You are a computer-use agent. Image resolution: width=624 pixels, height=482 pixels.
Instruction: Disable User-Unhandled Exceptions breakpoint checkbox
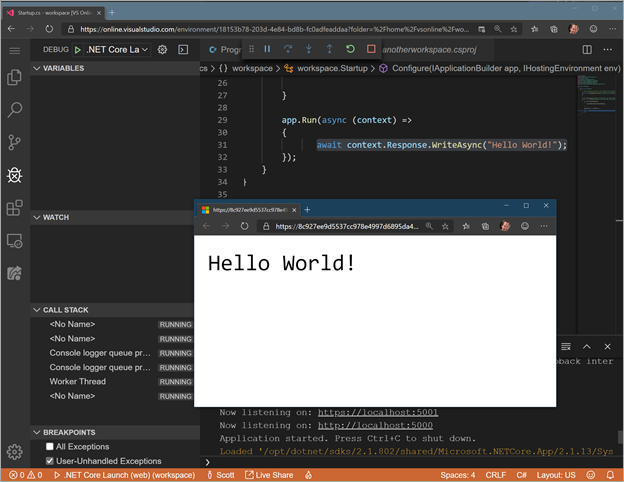tap(50, 461)
